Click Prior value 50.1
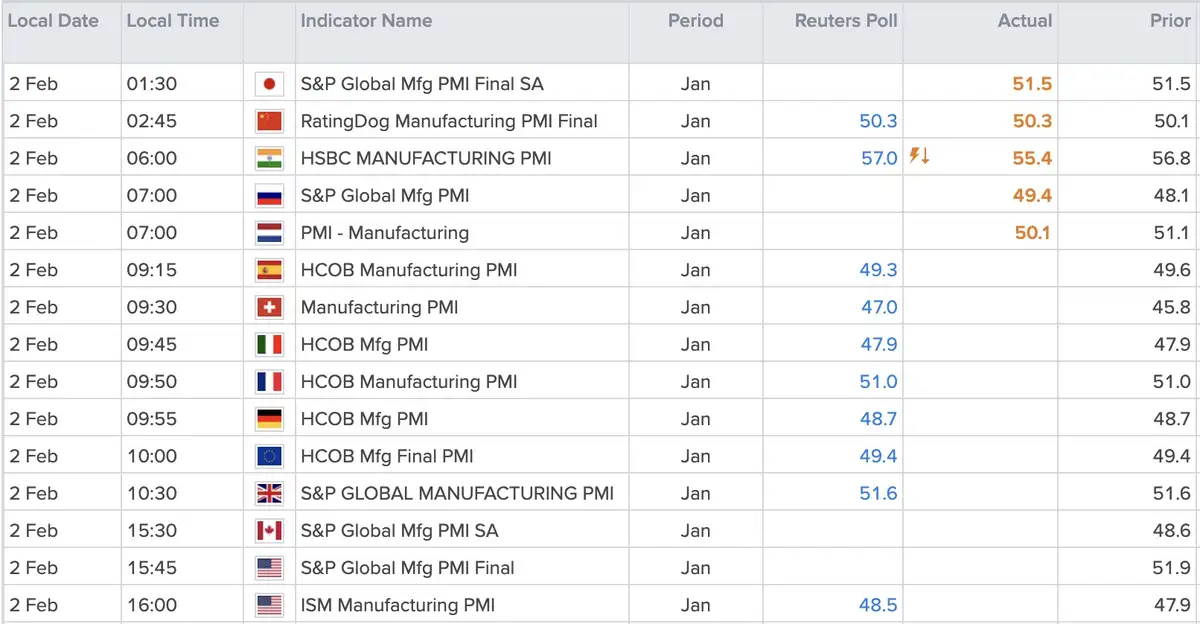The width and height of the screenshot is (1200, 624). pos(1172,121)
